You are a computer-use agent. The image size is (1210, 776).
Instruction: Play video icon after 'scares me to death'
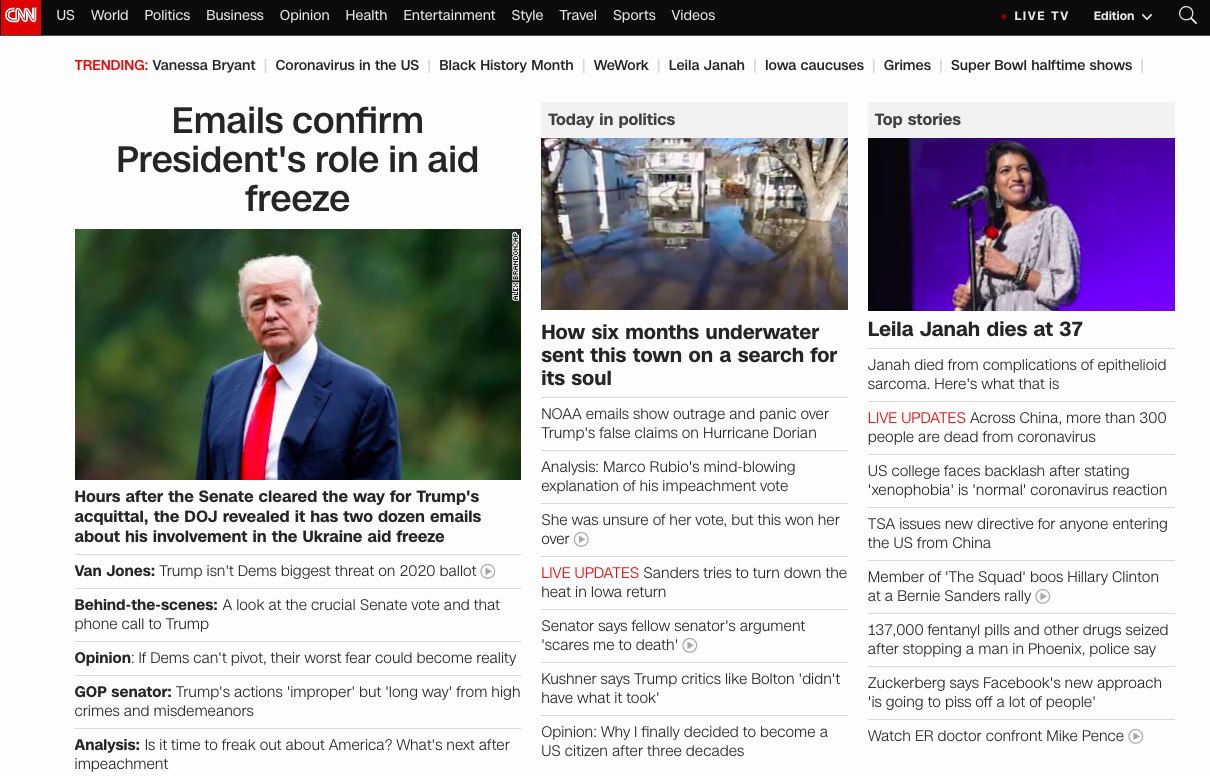(x=690, y=646)
